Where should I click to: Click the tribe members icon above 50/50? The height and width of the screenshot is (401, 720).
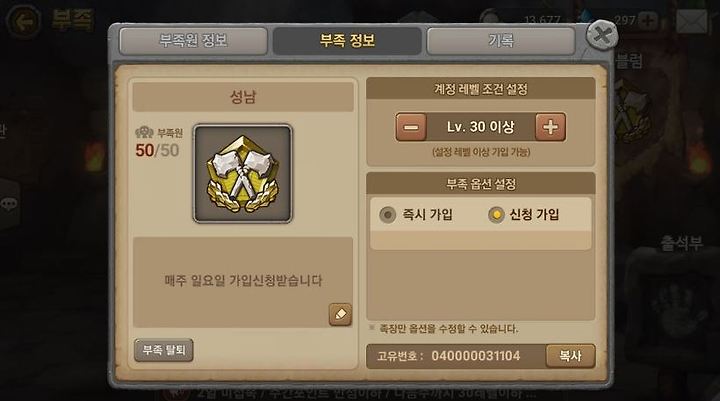coord(144,132)
